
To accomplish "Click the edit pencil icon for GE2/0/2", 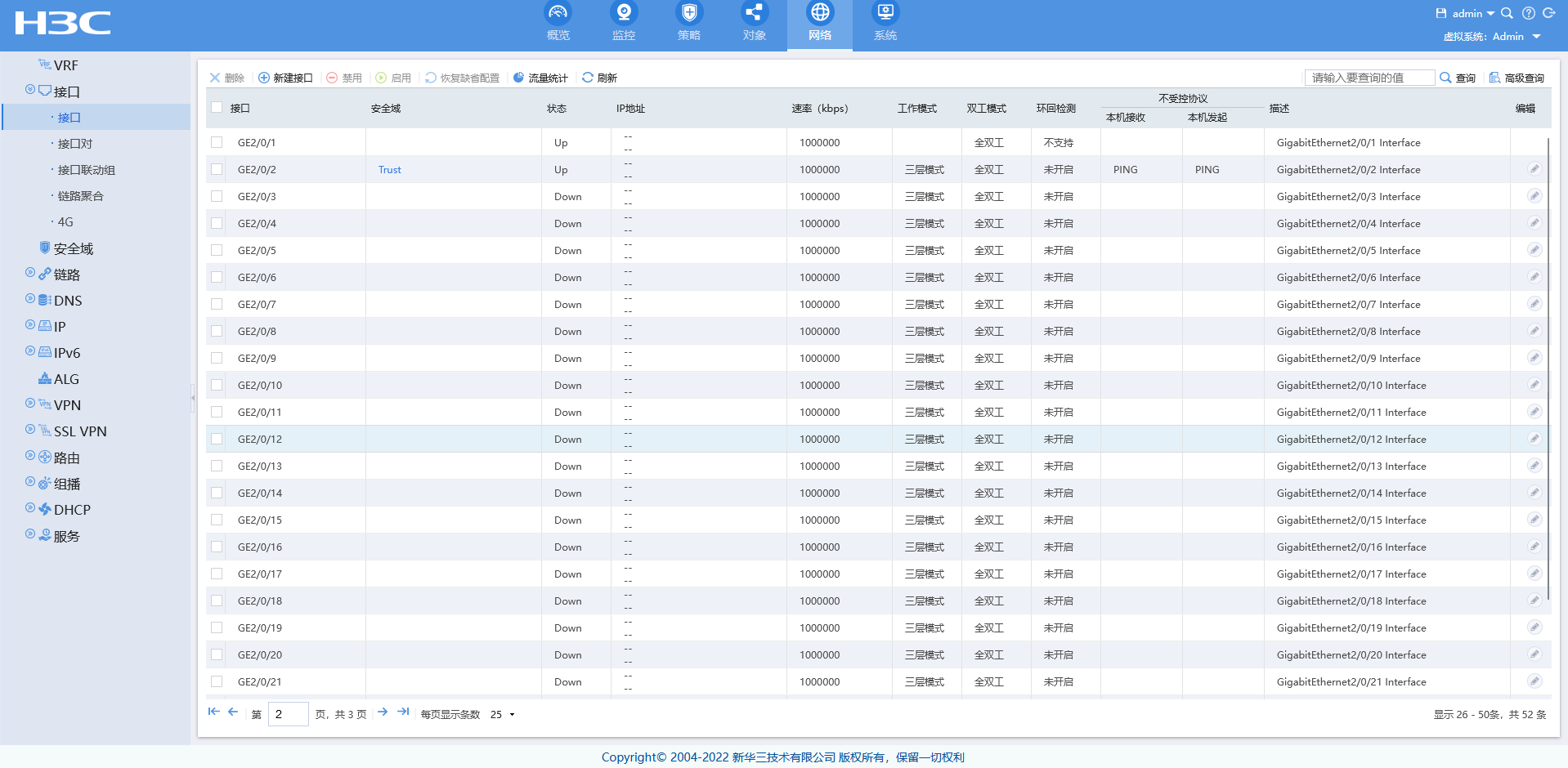I will [1534, 169].
